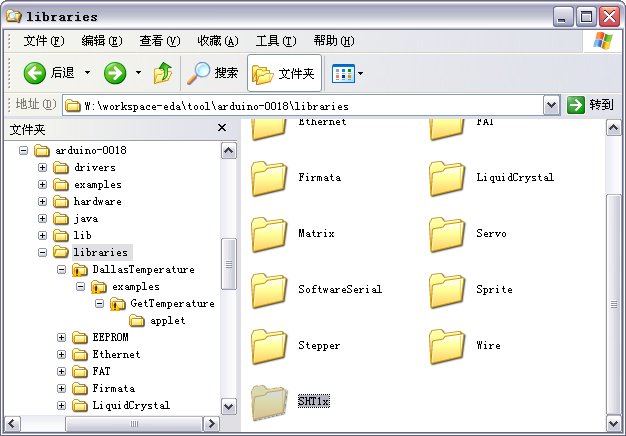This screenshot has width=626, height=436.
Task: Toggle the Folders (文件夹) pane button
Action: click(x=284, y=73)
